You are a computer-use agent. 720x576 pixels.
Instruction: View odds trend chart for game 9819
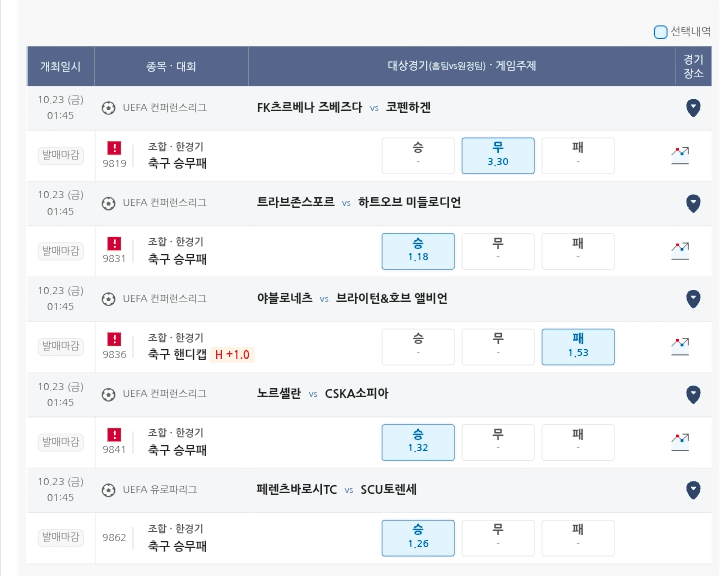point(680,155)
